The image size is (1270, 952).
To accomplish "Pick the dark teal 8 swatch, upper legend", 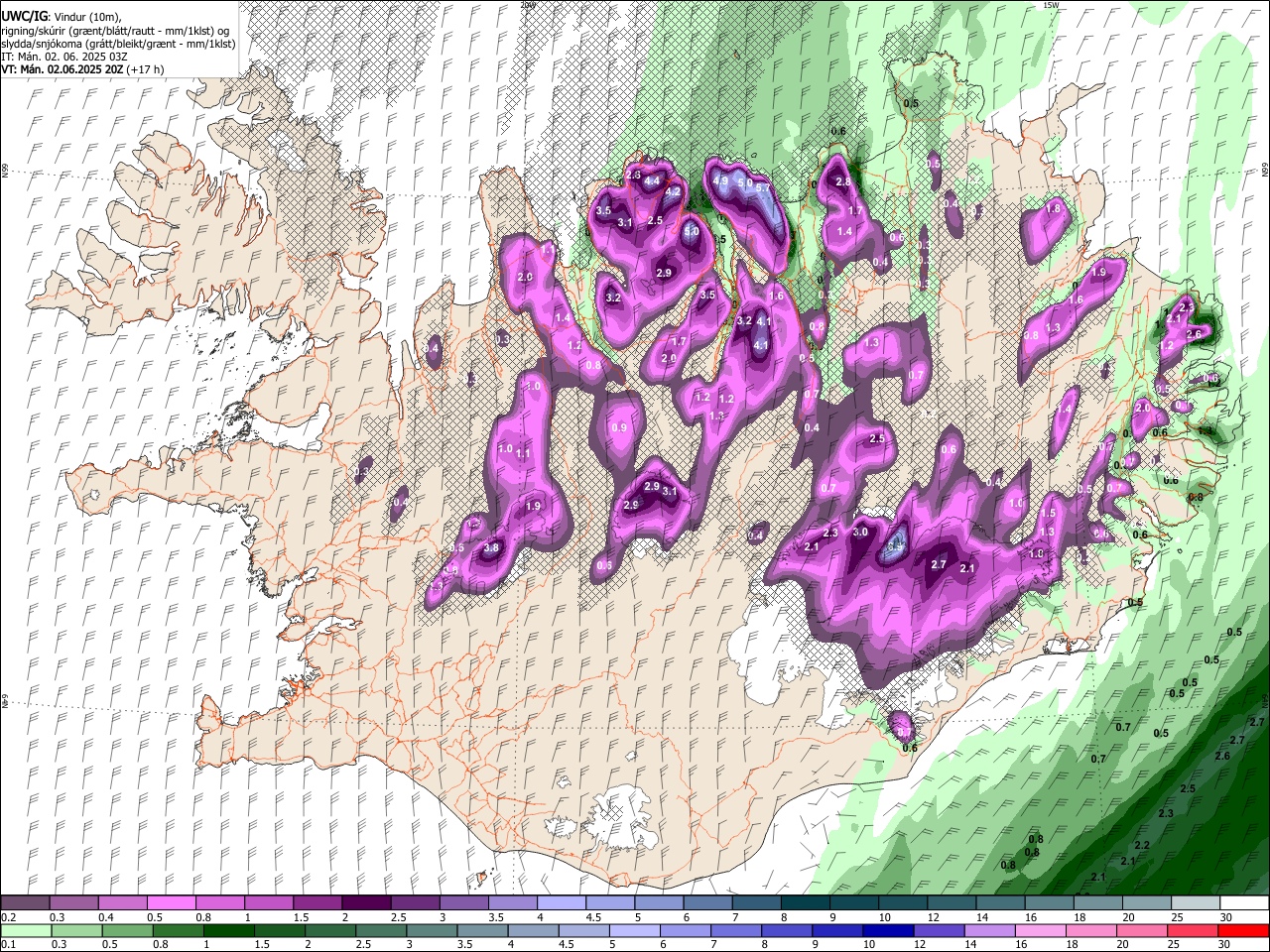I will [805, 902].
